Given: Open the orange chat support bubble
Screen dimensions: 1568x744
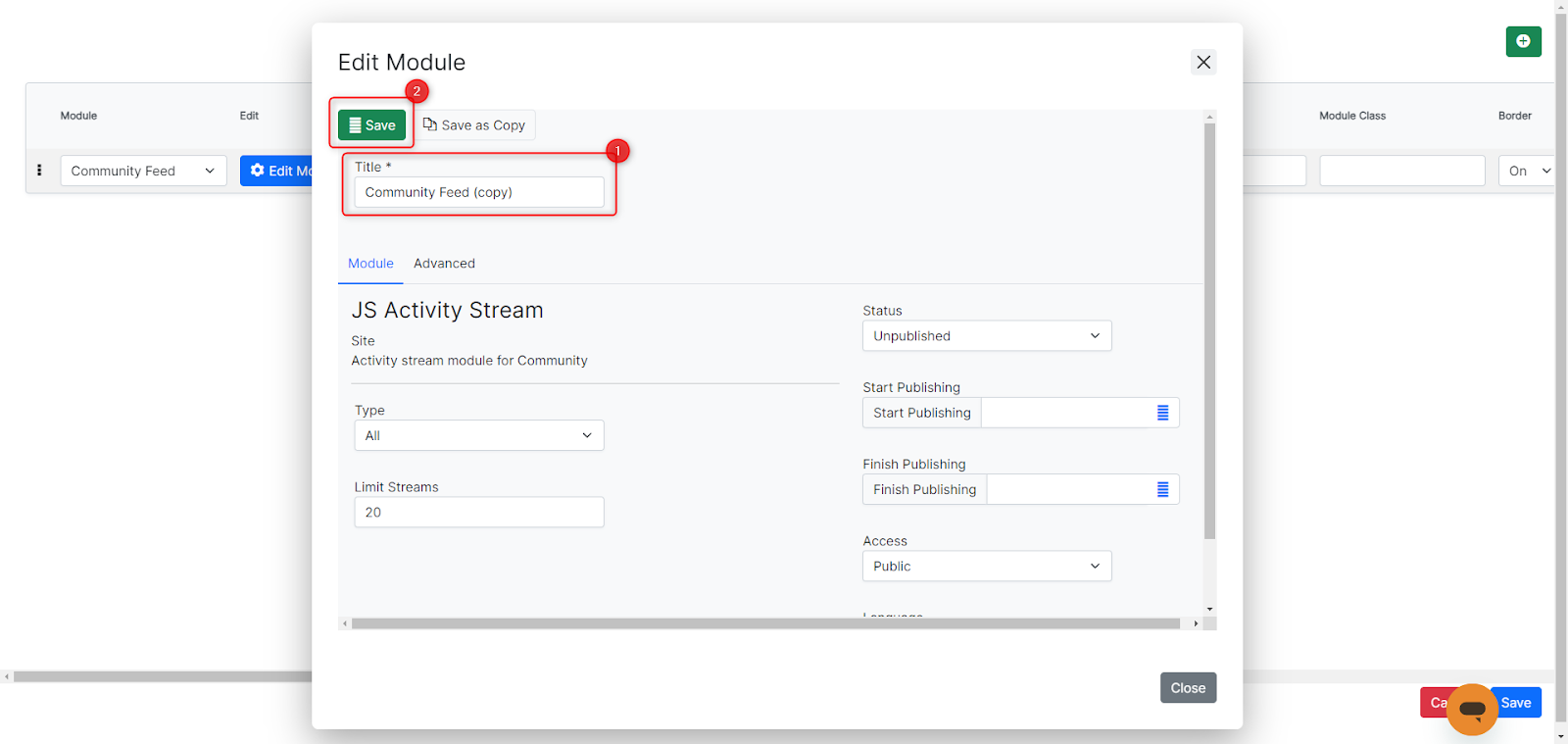Looking at the screenshot, I should [1472, 709].
